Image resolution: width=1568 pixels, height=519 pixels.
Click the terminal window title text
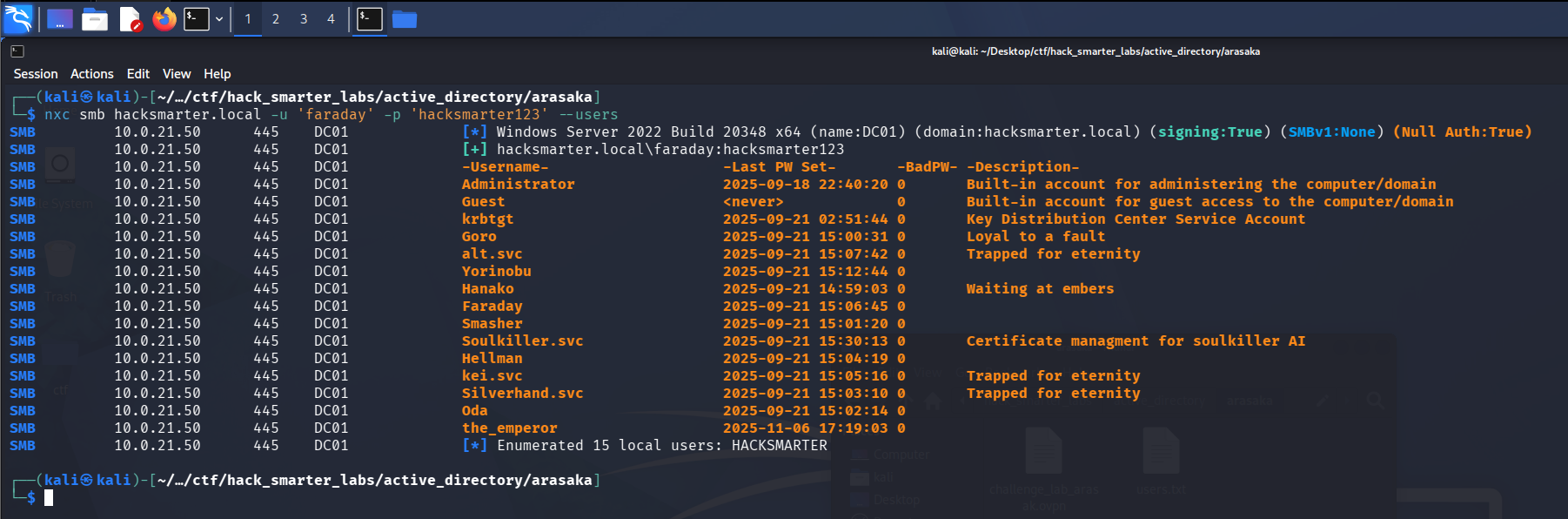coord(1096,51)
